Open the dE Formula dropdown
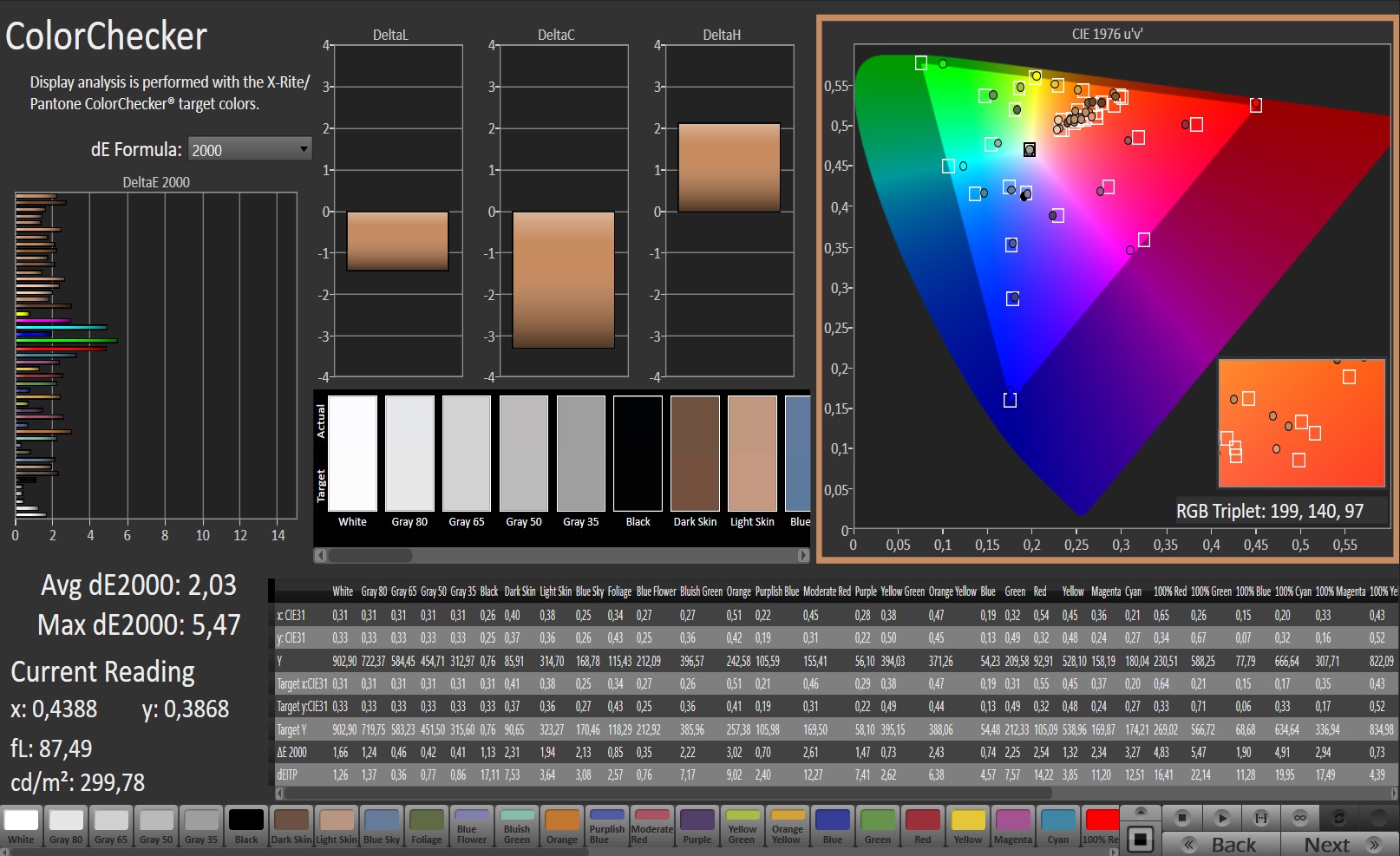The height and width of the screenshot is (856, 1400). pyautogui.click(x=250, y=149)
